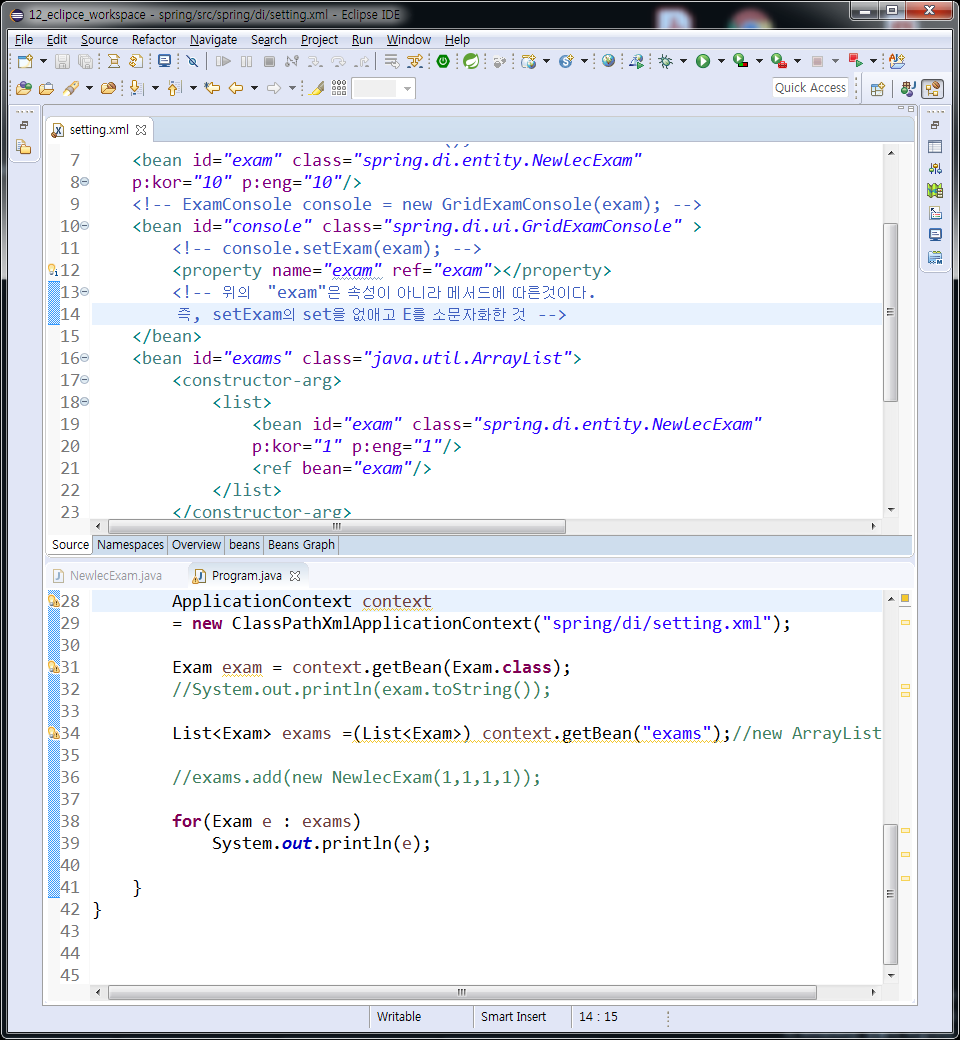The width and height of the screenshot is (960, 1040).
Task: Click the warning marker on line 31
Action: coord(53,667)
